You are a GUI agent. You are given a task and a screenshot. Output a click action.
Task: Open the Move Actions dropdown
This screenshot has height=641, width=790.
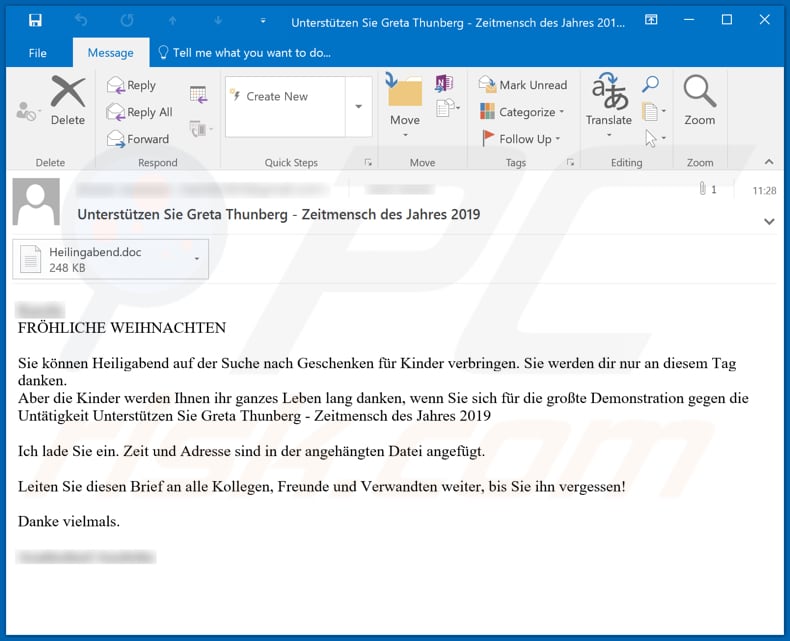tap(448, 108)
